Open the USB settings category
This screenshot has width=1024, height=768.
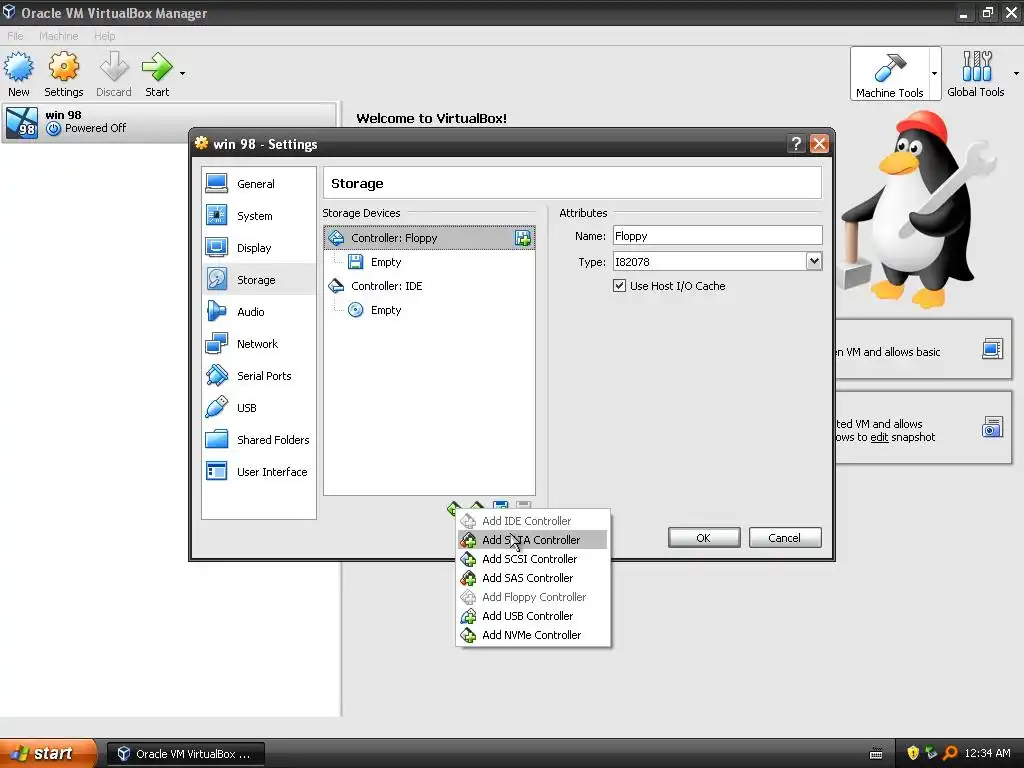pos(259,408)
